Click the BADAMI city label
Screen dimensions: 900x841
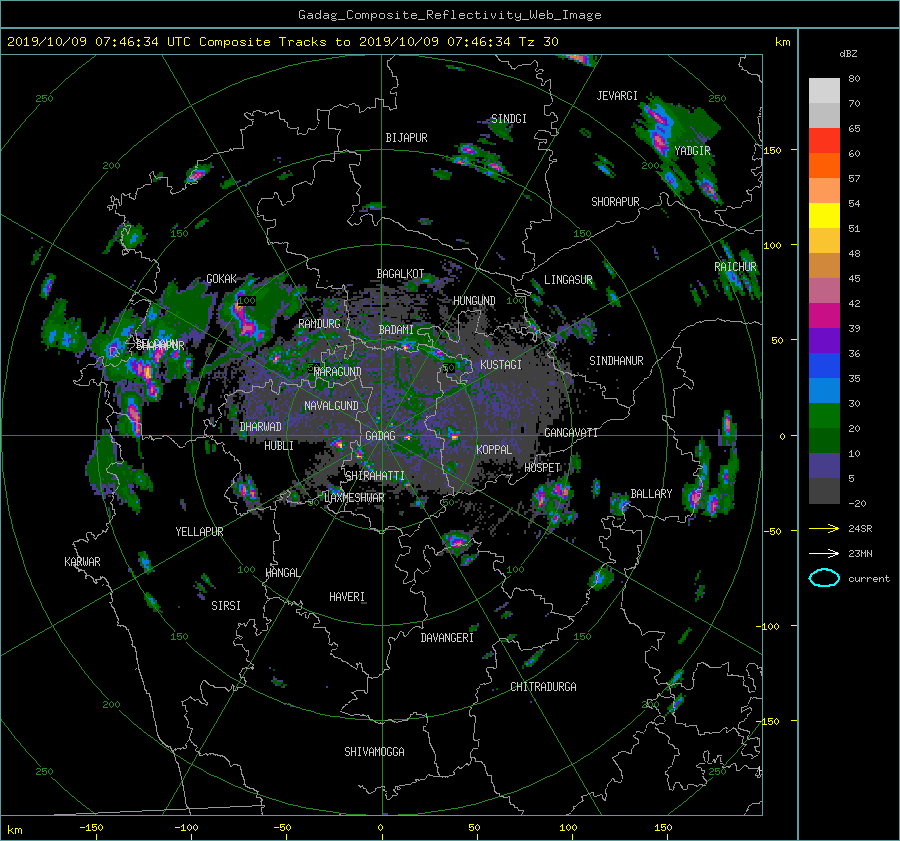396,330
